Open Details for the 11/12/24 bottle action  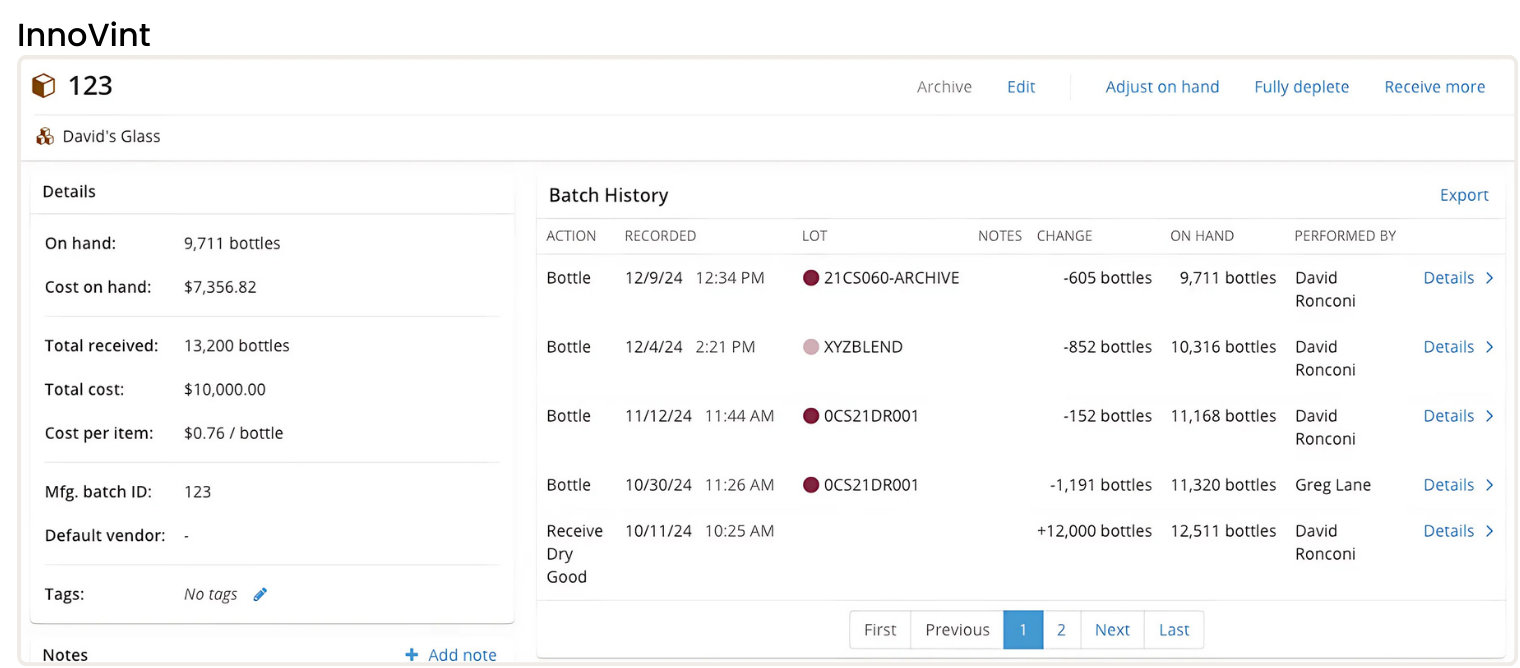pyautogui.click(x=1448, y=416)
